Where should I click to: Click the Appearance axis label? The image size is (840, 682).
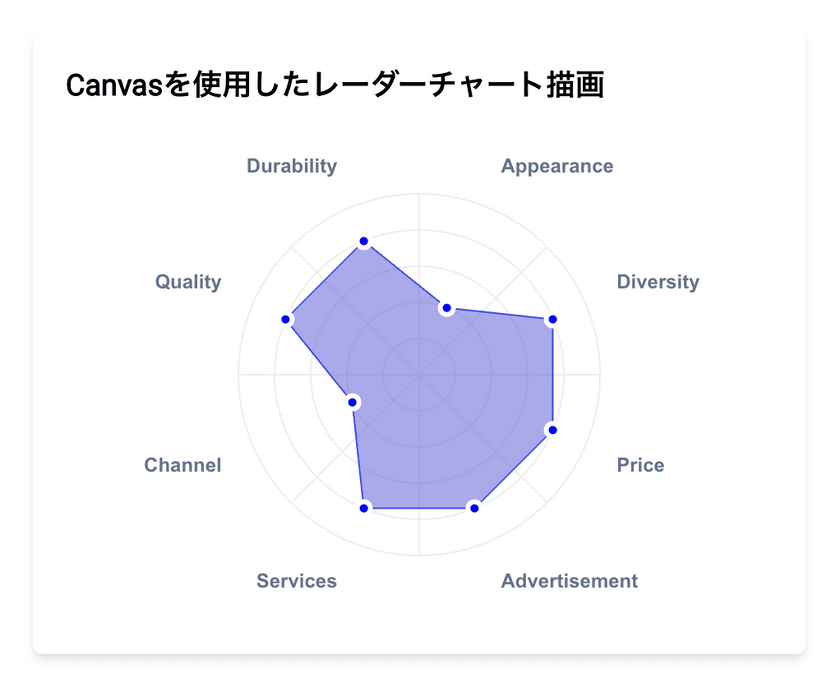(557, 166)
